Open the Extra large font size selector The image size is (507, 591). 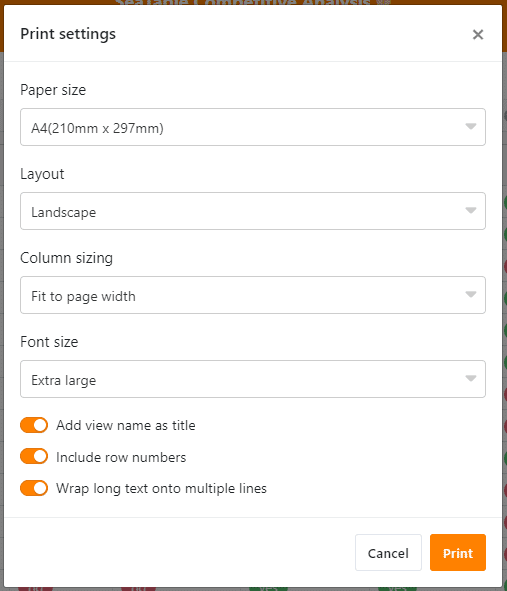point(253,379)
